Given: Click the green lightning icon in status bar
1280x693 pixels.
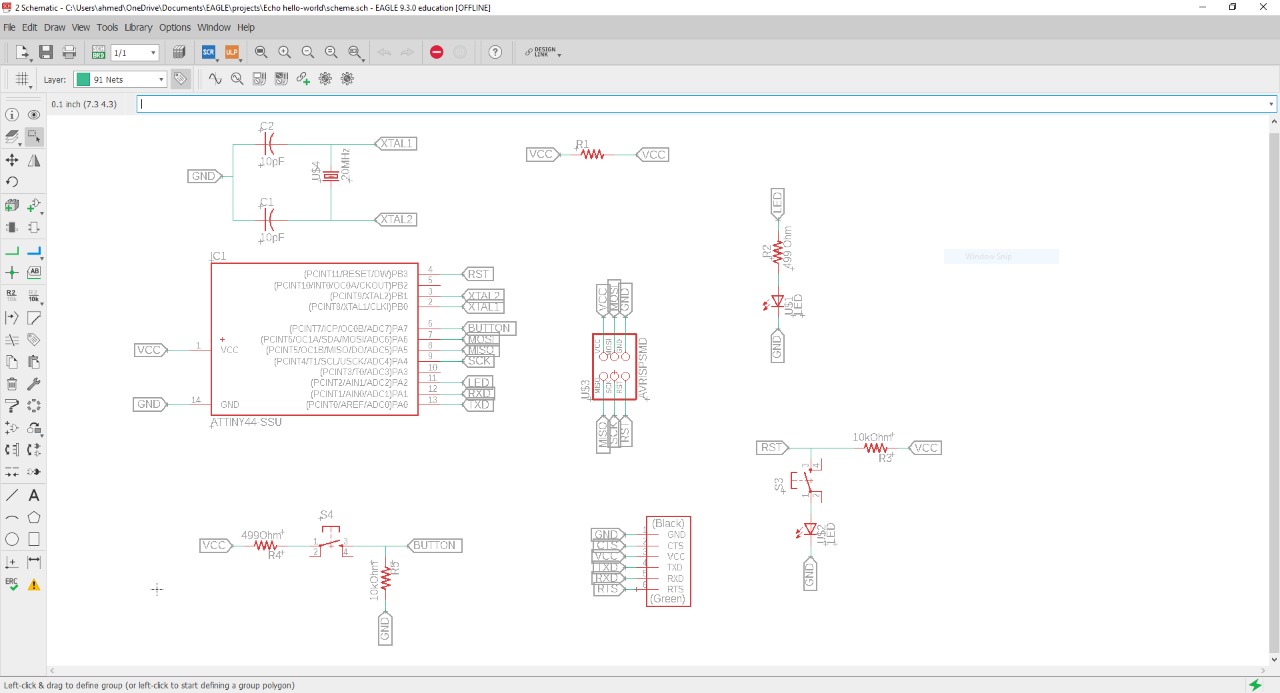Looking at the screenshot, I should click(1254, 685).
